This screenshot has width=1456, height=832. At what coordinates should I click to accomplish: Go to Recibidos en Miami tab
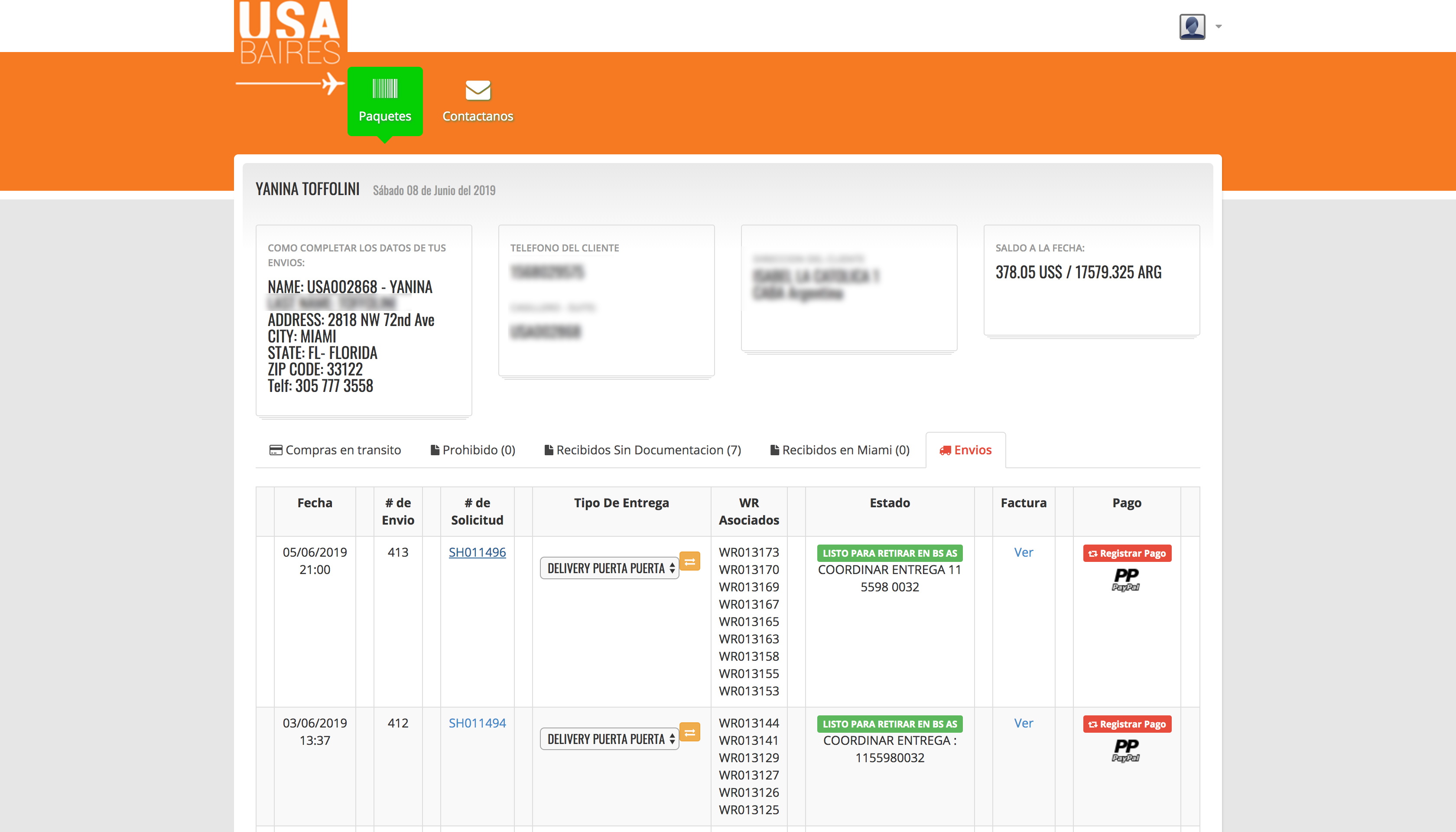pyautogui.click(x=839, y=450)
